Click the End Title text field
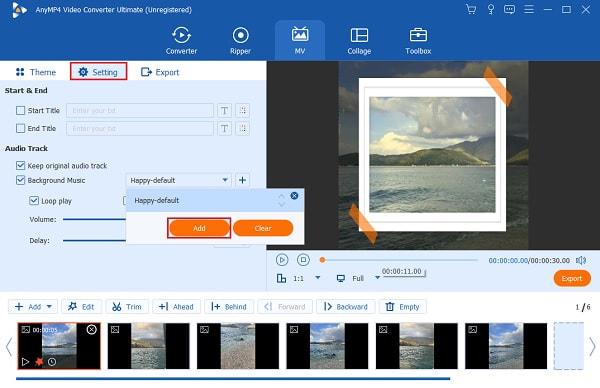This screenshot has width=600, height=388. pyautogui.click(x=140, y=129)
